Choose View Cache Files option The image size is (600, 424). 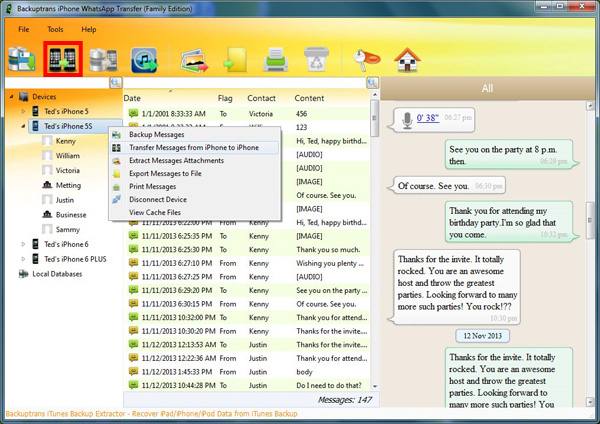pyautogui.click(x=195, y=212)
